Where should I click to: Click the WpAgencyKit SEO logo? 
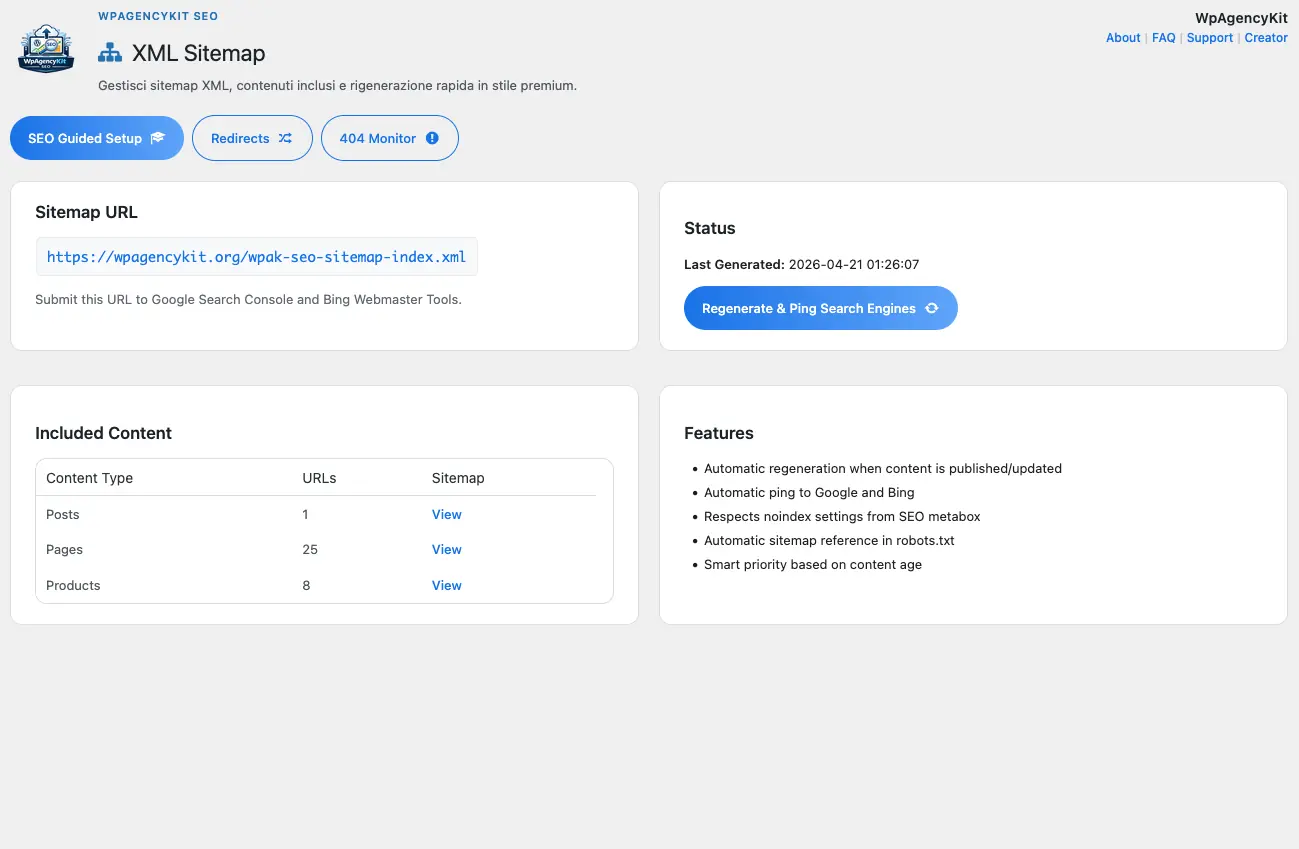(x=46, y=48)
